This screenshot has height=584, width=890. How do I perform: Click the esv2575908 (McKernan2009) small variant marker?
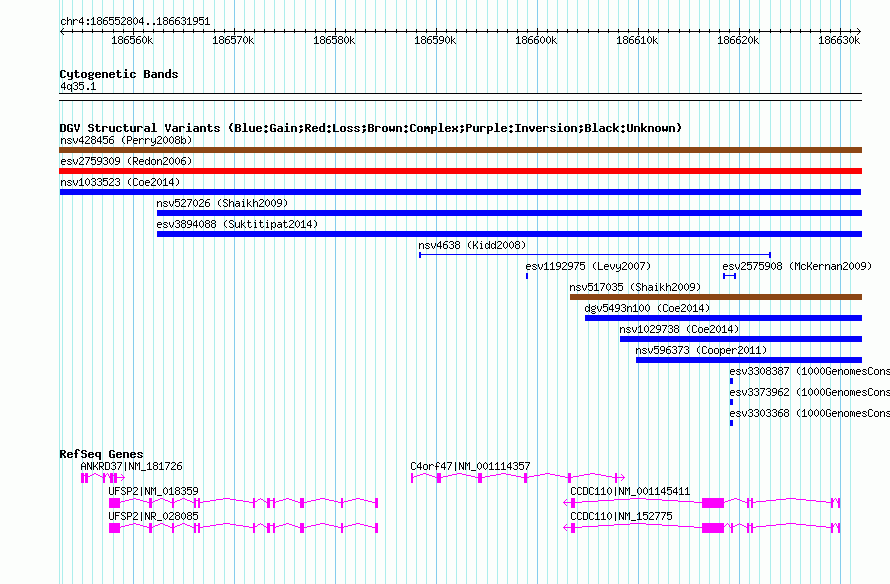729,276
